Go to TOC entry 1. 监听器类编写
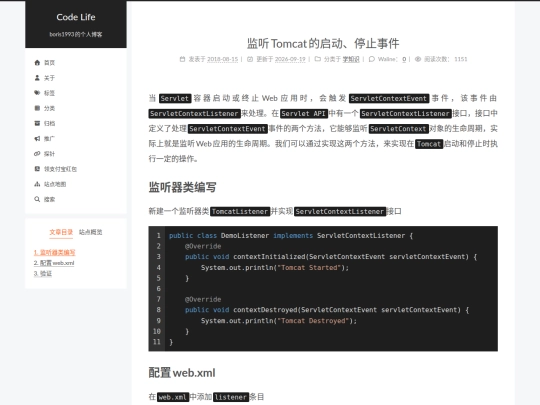This screenshot has width=540, height=405. 54,252
